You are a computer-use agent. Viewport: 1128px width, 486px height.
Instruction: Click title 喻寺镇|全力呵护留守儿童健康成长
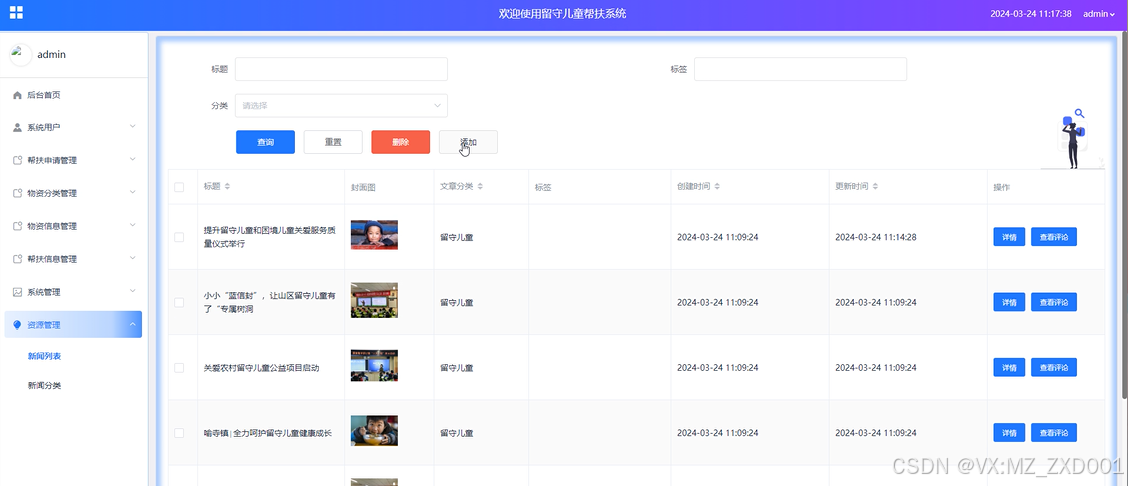click(268, 434)
